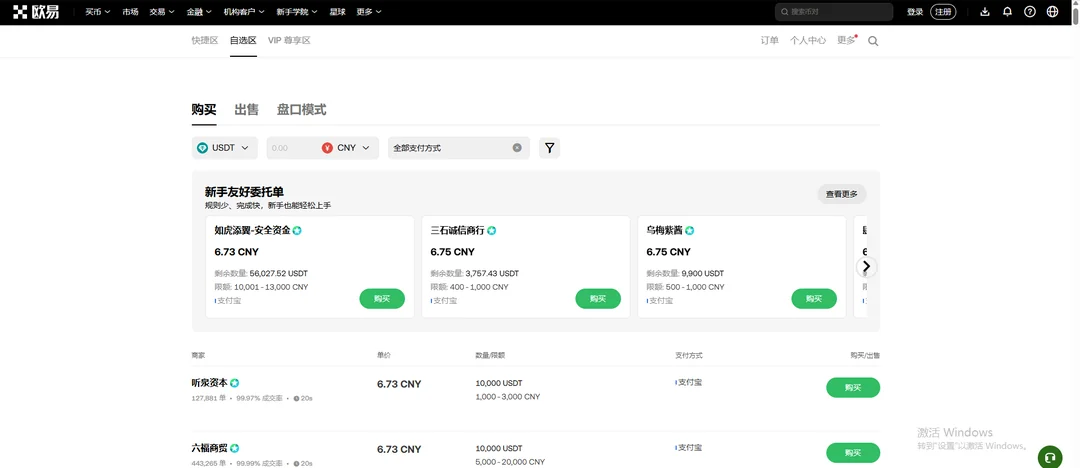Open the 市场 menu item
The width and height of the screenshot is (1080, 468).
[x=130, y=12]
